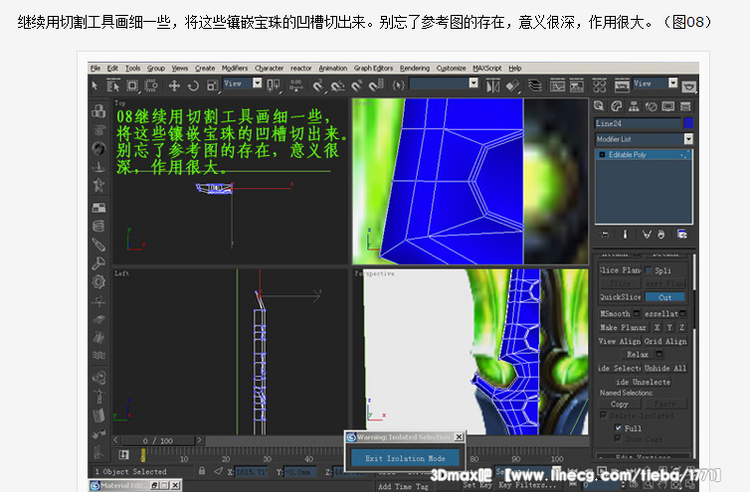Open the Layer Manager icon

click(x=535, y=86)
